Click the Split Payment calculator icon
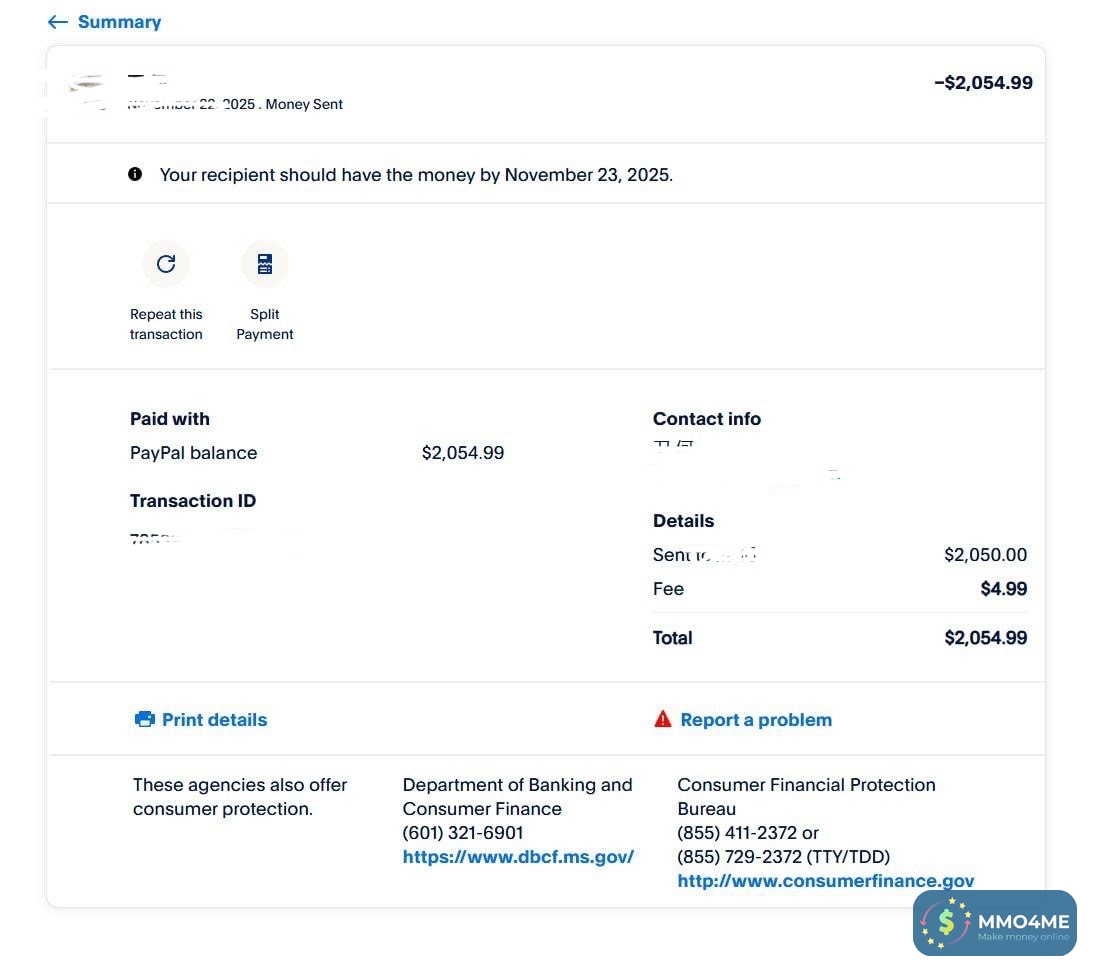Viewport: 1096px width, 975px height. tap(265, 264)
